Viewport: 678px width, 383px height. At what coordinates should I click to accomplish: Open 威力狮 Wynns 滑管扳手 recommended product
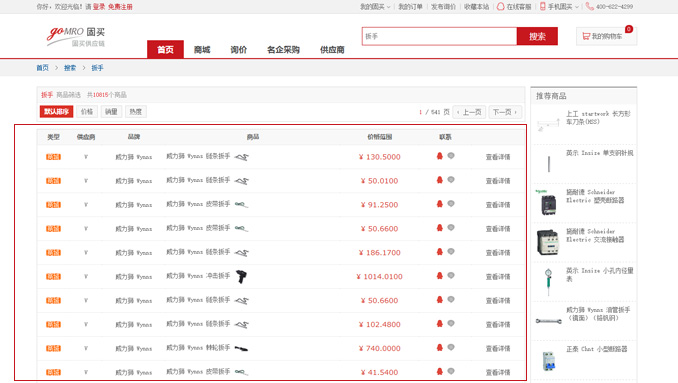[598, 314]
